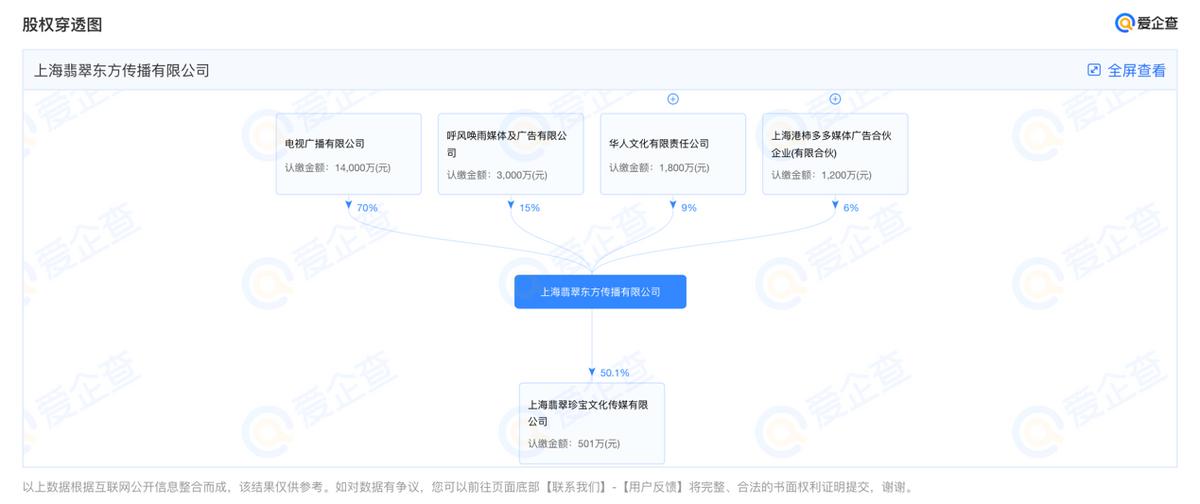Viewport: 1200px width, 504px height.
Task: Select the 上海港柿多多媒体广告合伙企业 card
Action: coord(835,154)
